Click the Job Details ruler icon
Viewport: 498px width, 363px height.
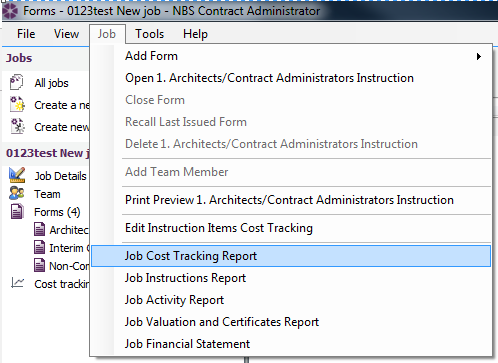[x=17, y=175]
